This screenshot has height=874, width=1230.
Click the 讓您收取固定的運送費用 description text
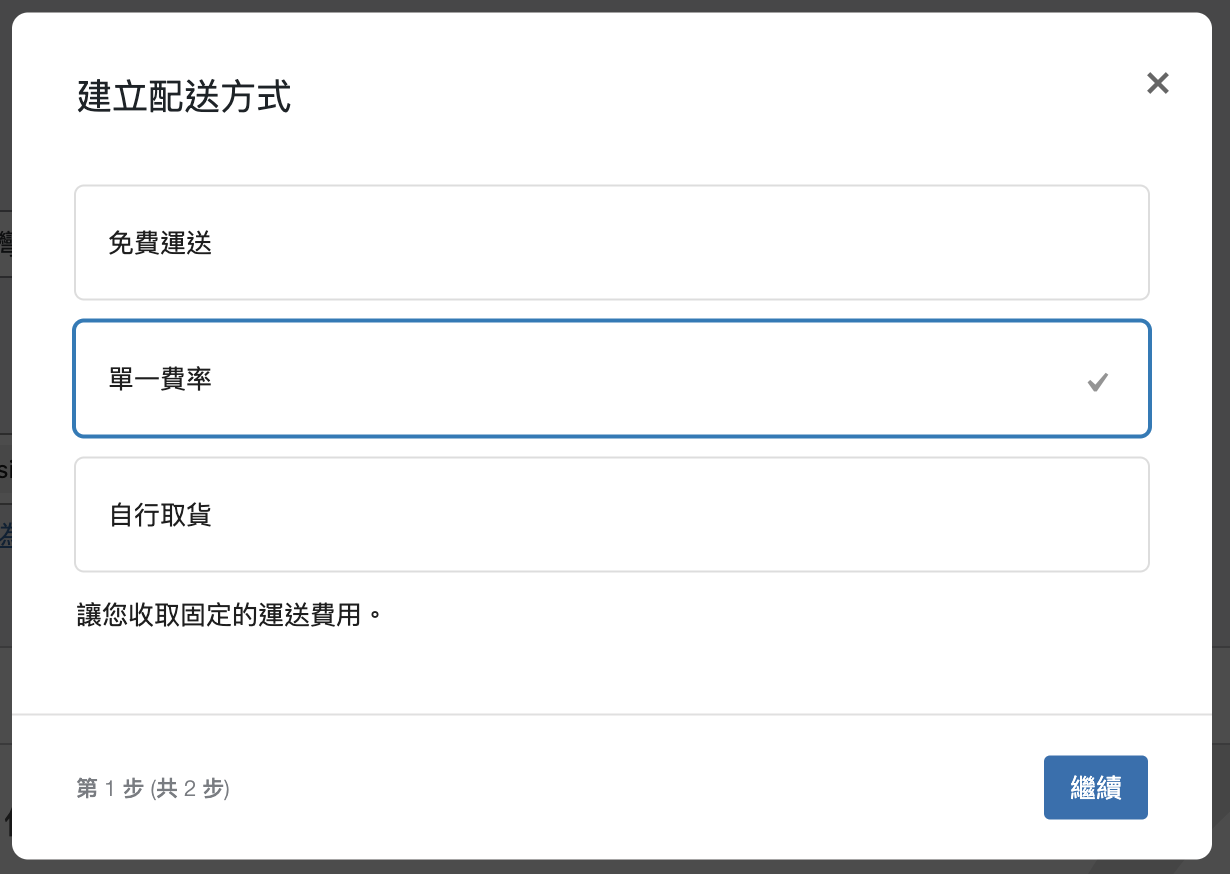(229, 614)
